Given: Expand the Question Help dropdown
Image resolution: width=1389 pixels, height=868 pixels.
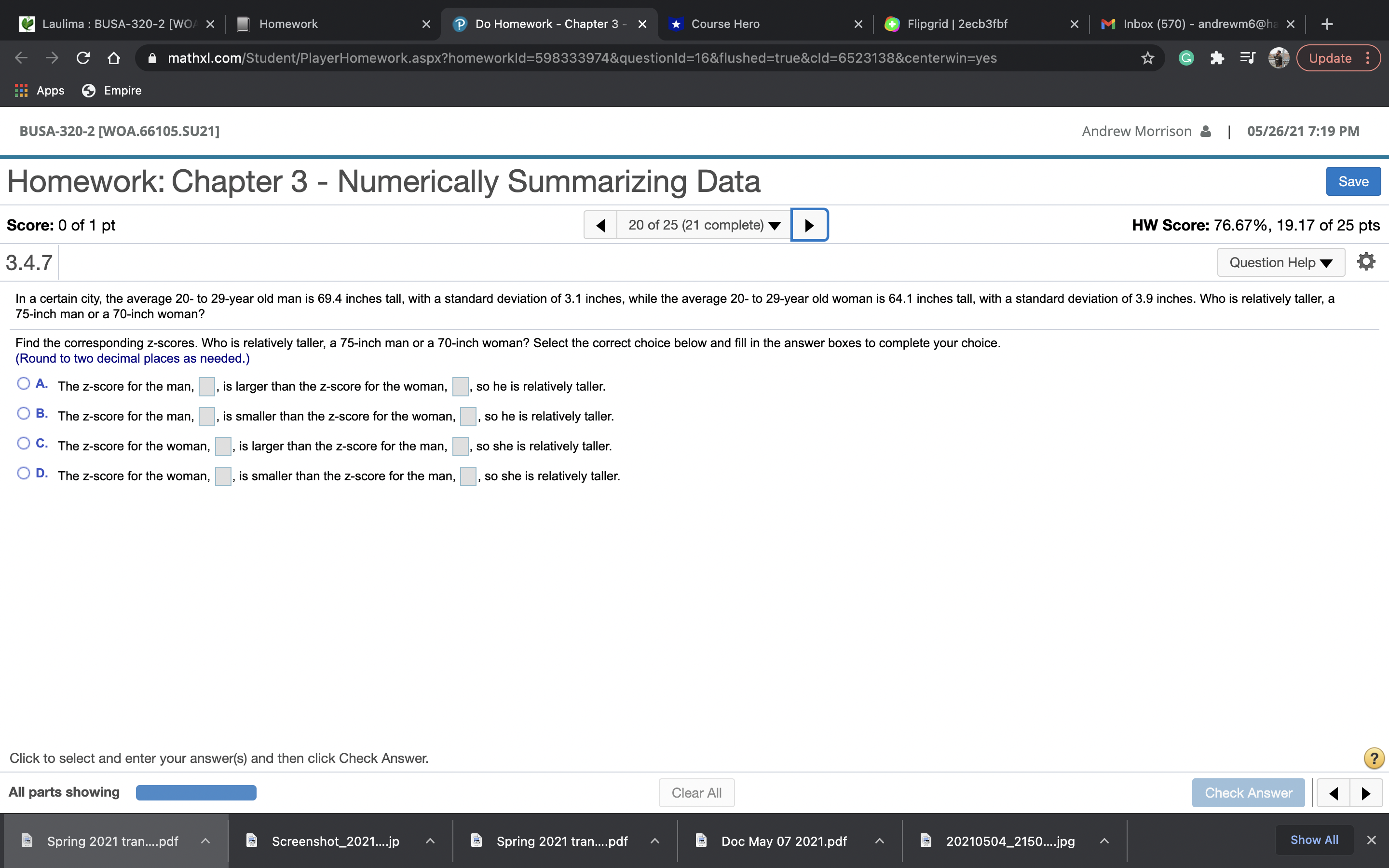Looking at the screenshot, I should point(1280,262).
